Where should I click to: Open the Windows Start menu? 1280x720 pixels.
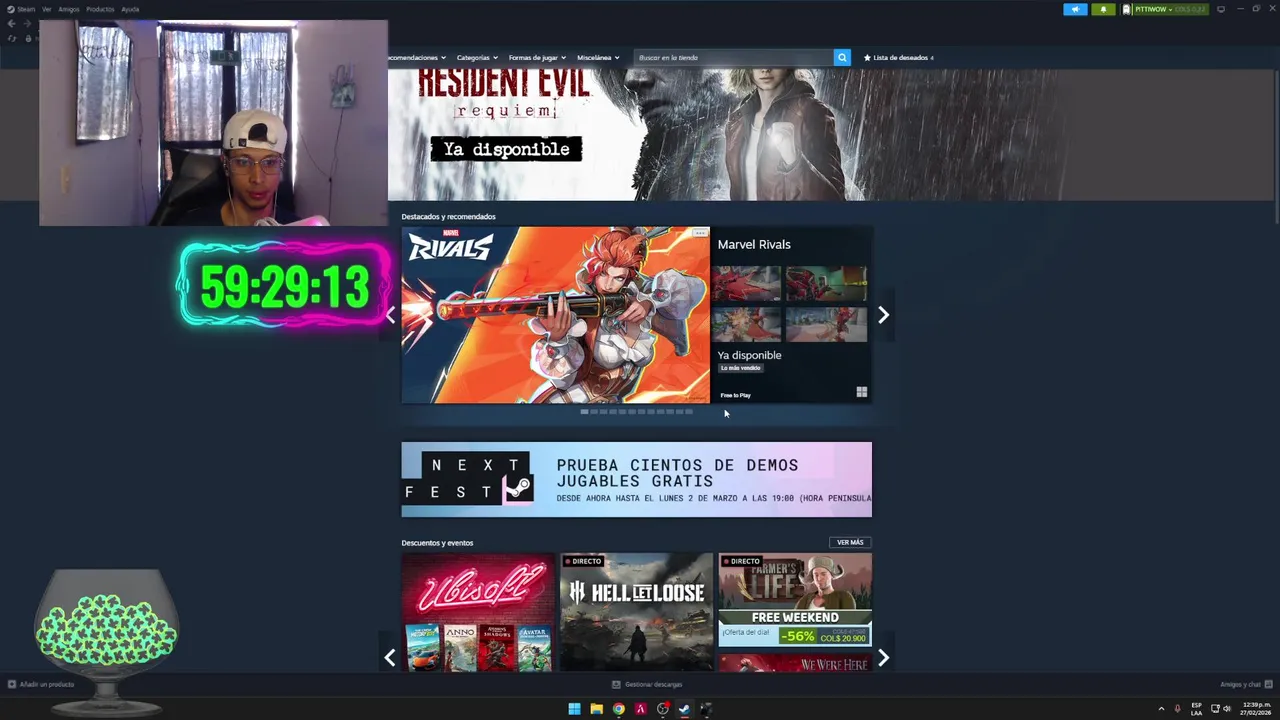tap(574, 709)
